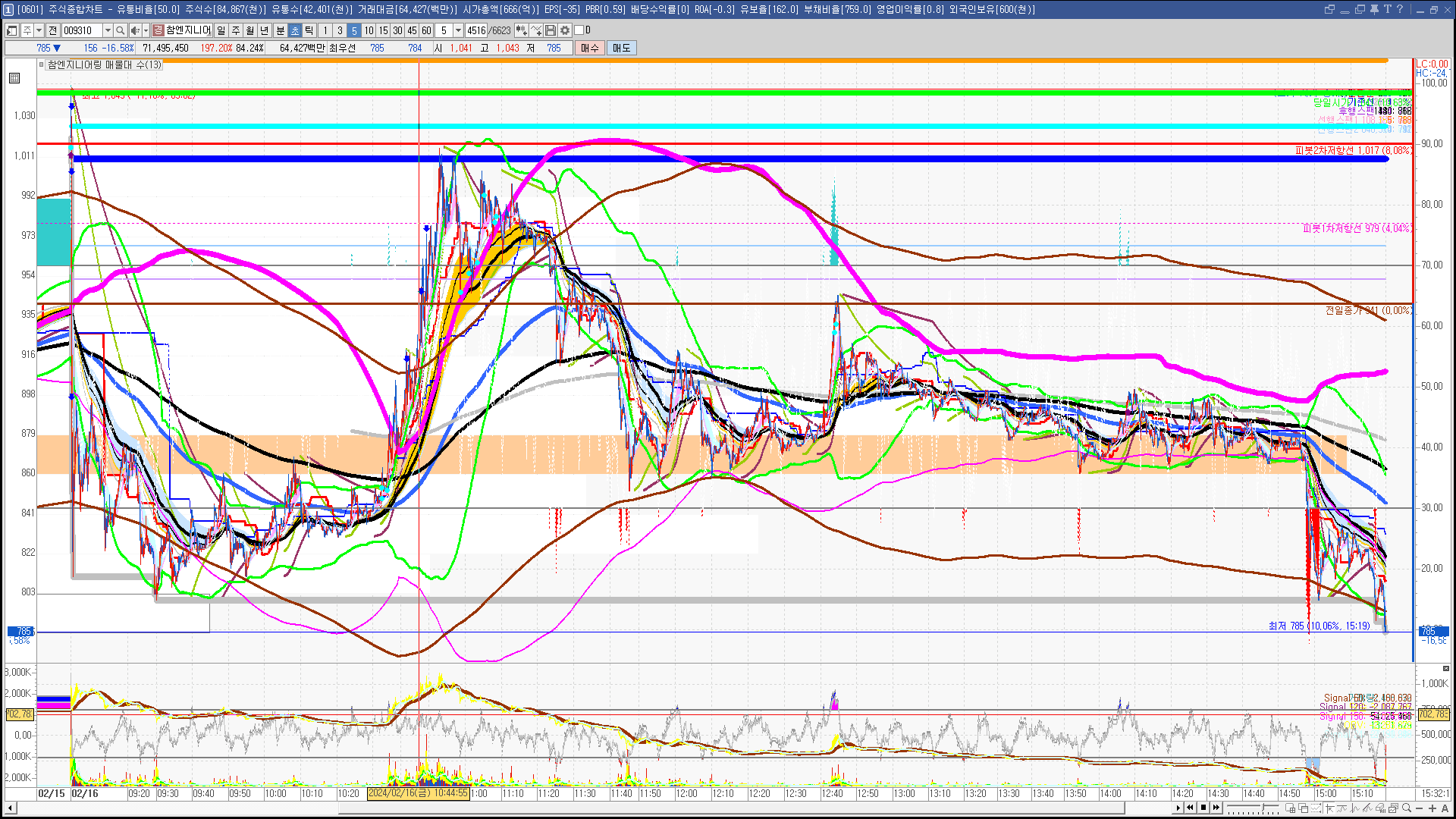Click the T font size icon
The height and width of the screenshot is (819, 1456).
pos(1387,9)
